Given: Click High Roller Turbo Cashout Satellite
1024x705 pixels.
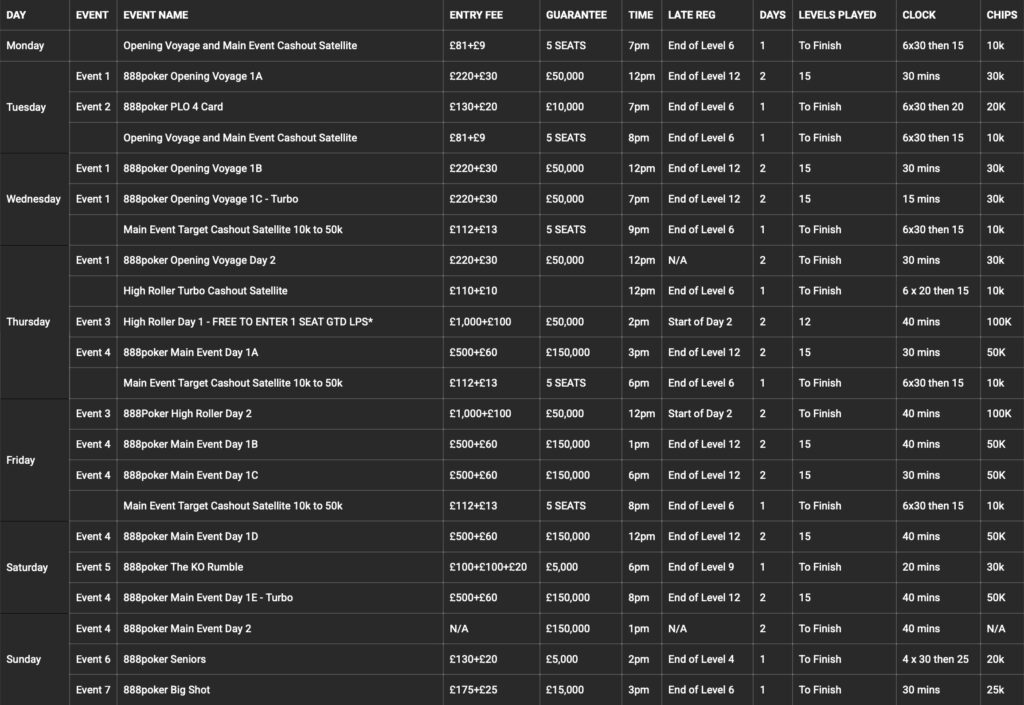Looking at the screenshot, I should pyautogui.click(x=205, y=291).
